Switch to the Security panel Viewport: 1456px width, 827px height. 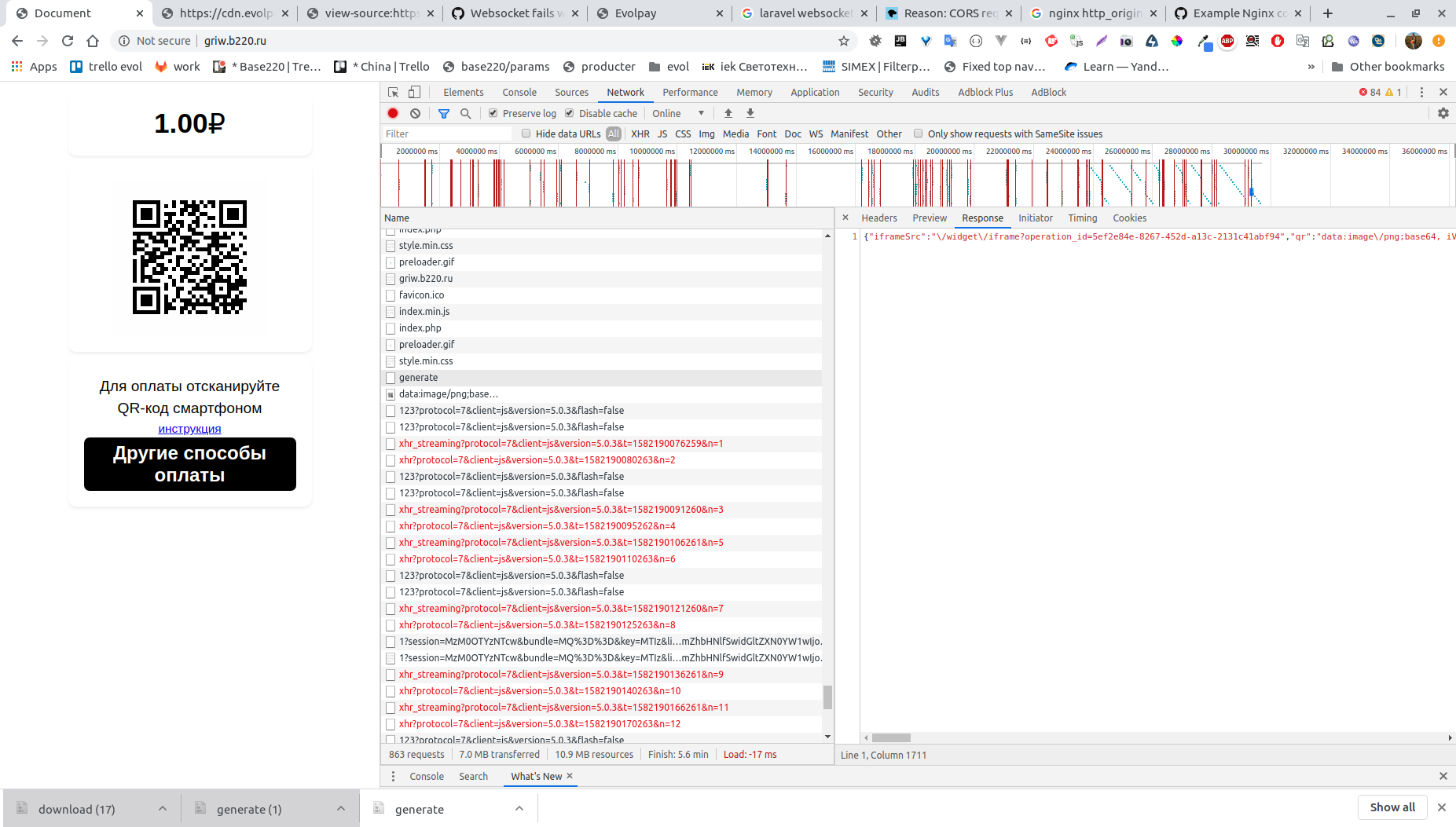(875, 92)
